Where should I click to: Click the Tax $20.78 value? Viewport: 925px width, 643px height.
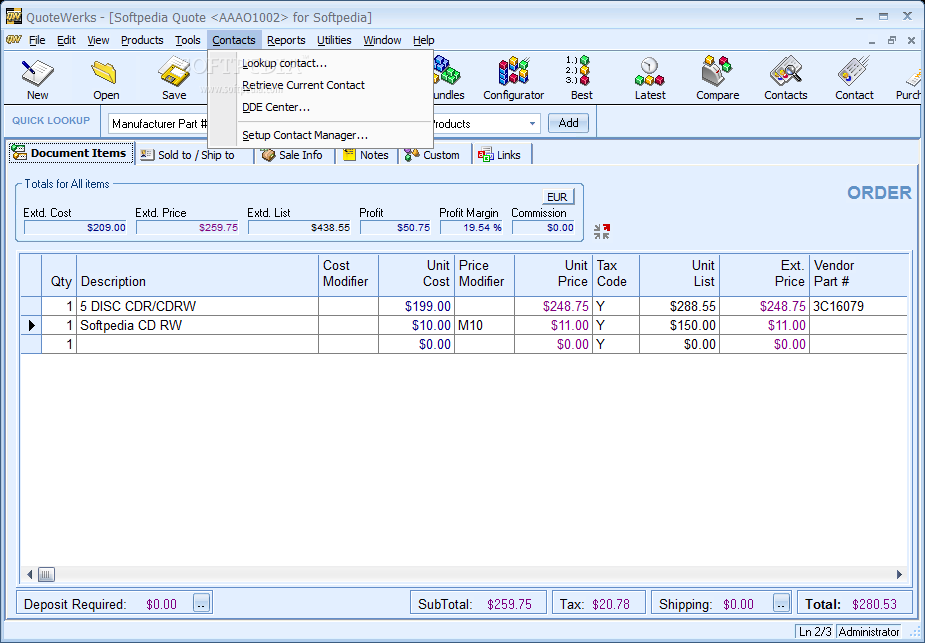(x=611, y=605)
